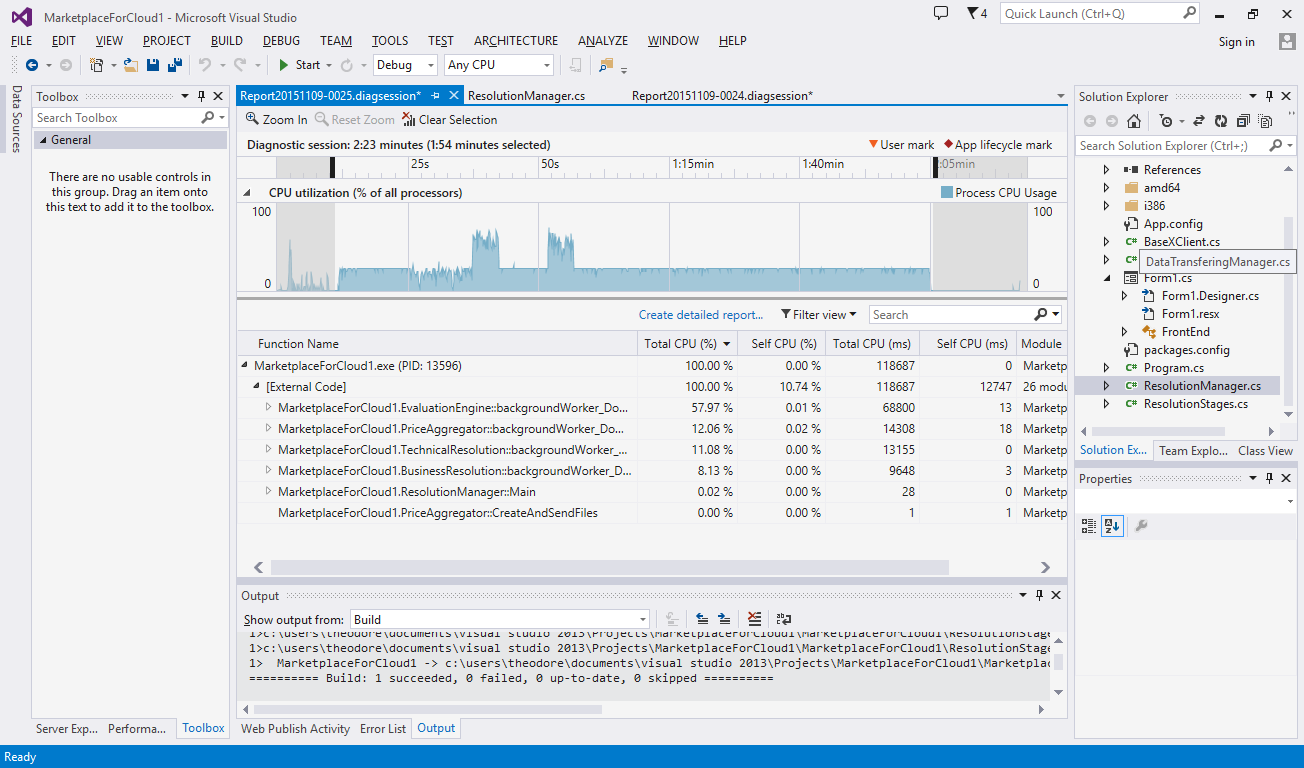The height and width of the screenshot is (768, 1304).
Task: Click Go to Next Message output icon
Action: pos(723,619)
